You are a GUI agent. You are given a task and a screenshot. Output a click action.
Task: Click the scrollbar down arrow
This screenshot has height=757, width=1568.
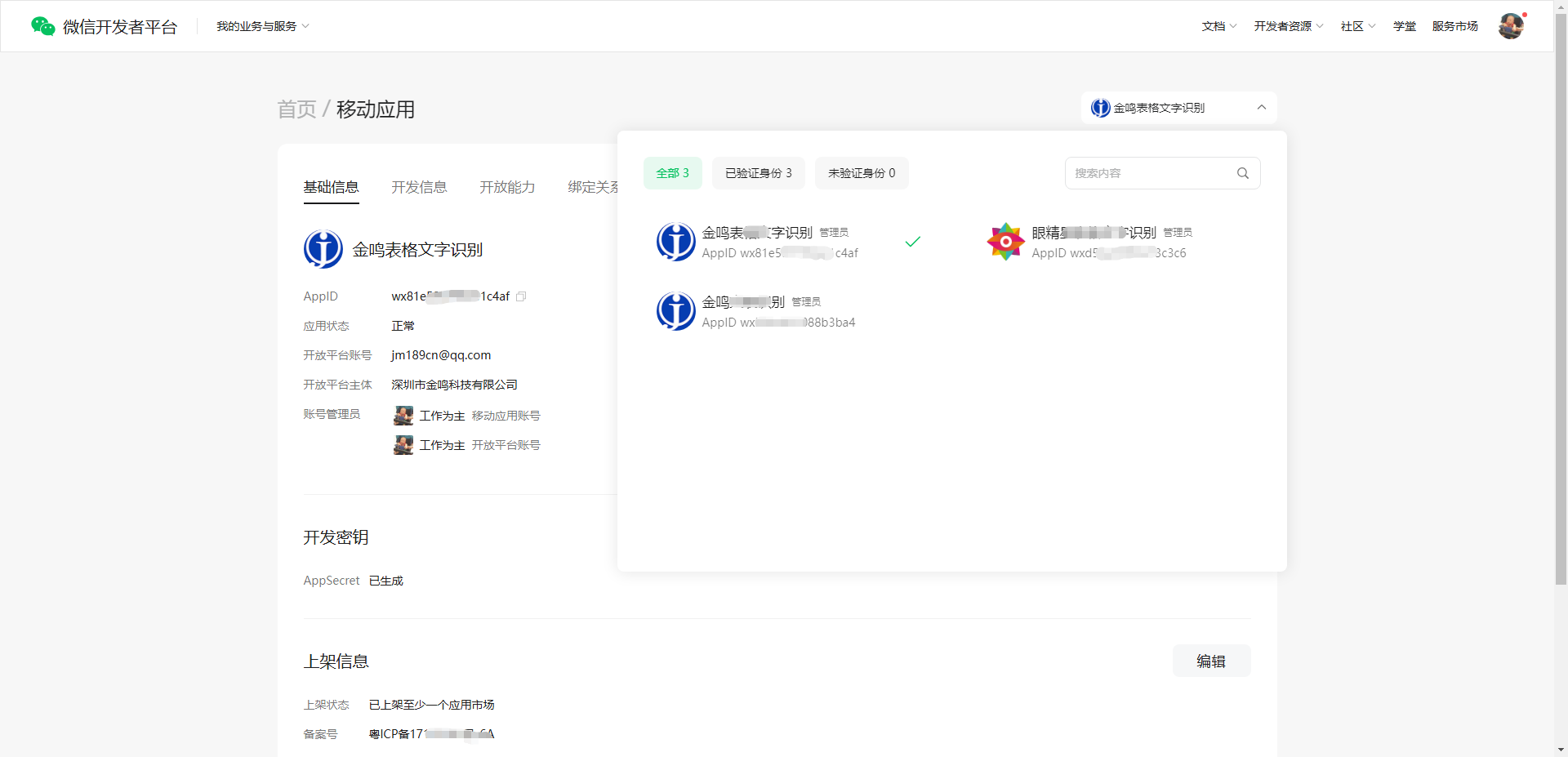point(1561,750)
